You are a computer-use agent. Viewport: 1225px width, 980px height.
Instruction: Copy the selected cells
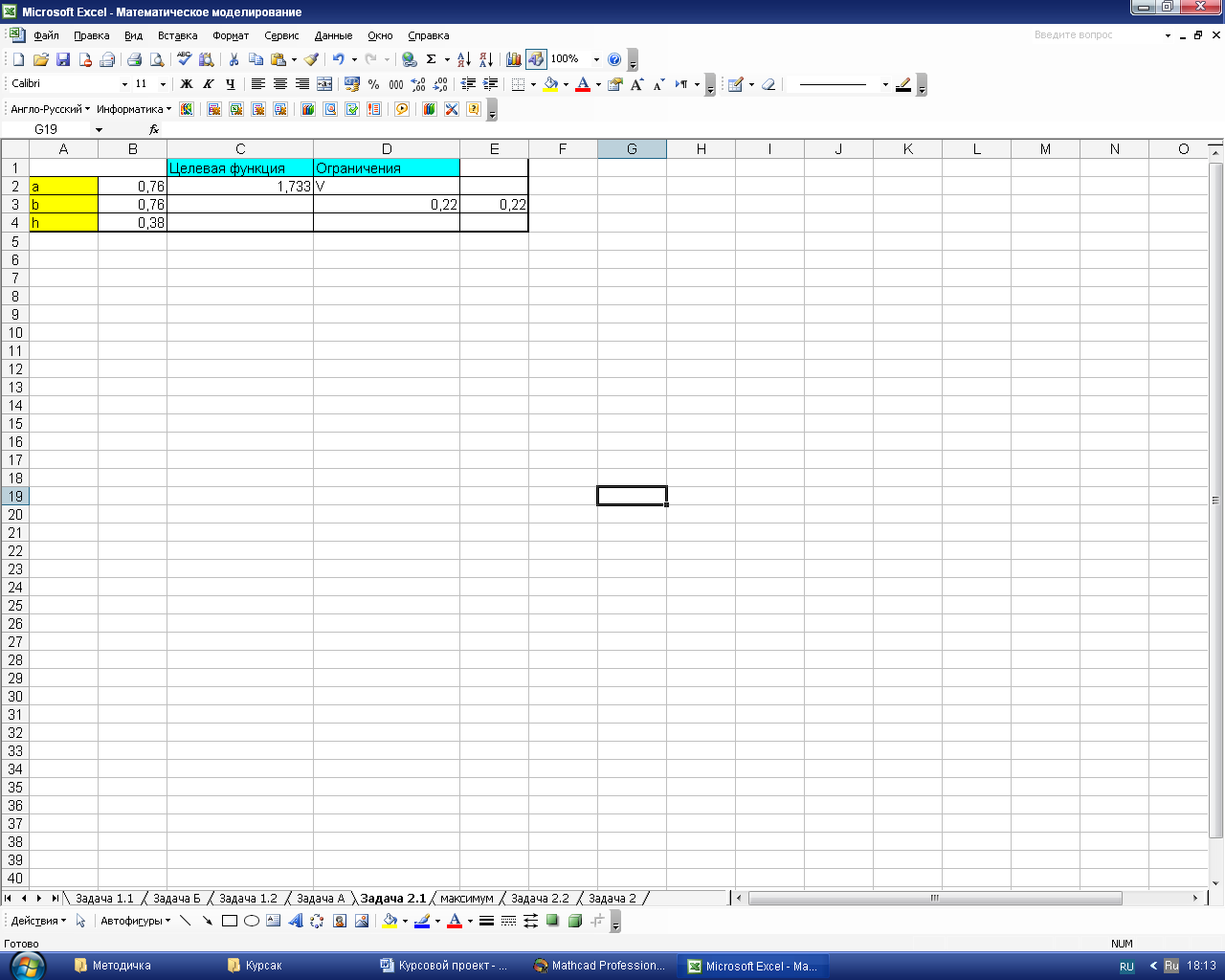pyautogui.click(x=256, y=59)
